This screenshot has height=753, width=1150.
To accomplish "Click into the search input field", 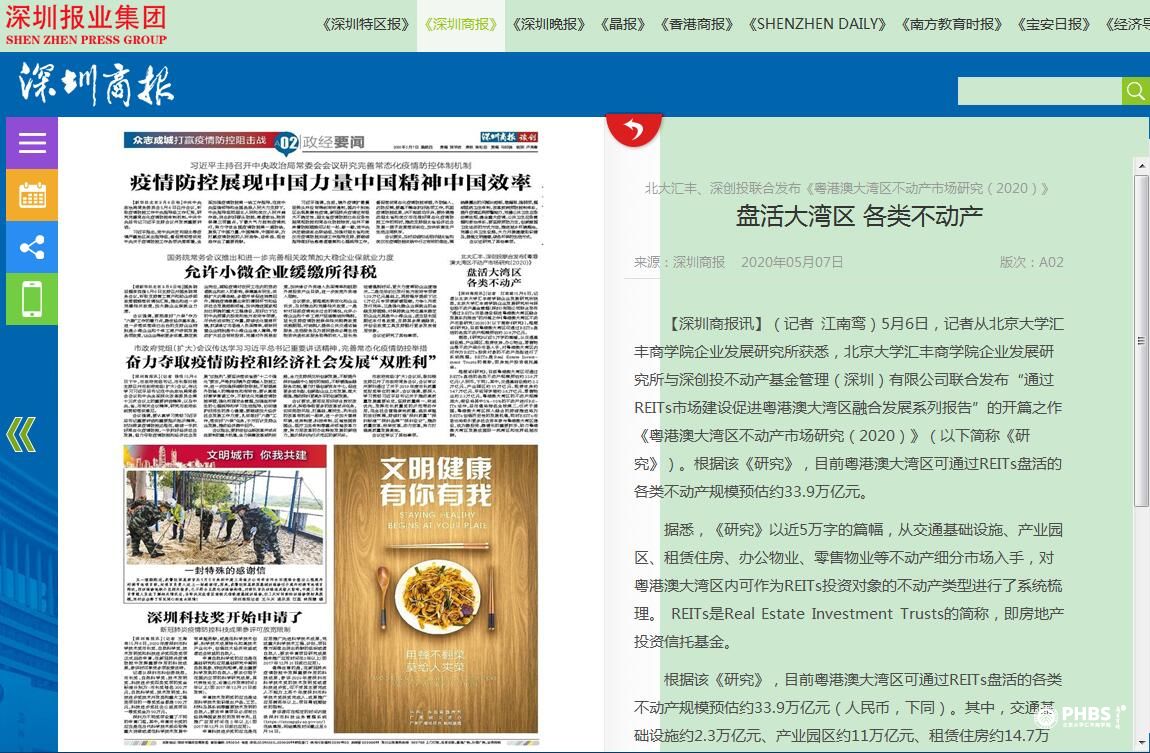I will pos(1039,91).
